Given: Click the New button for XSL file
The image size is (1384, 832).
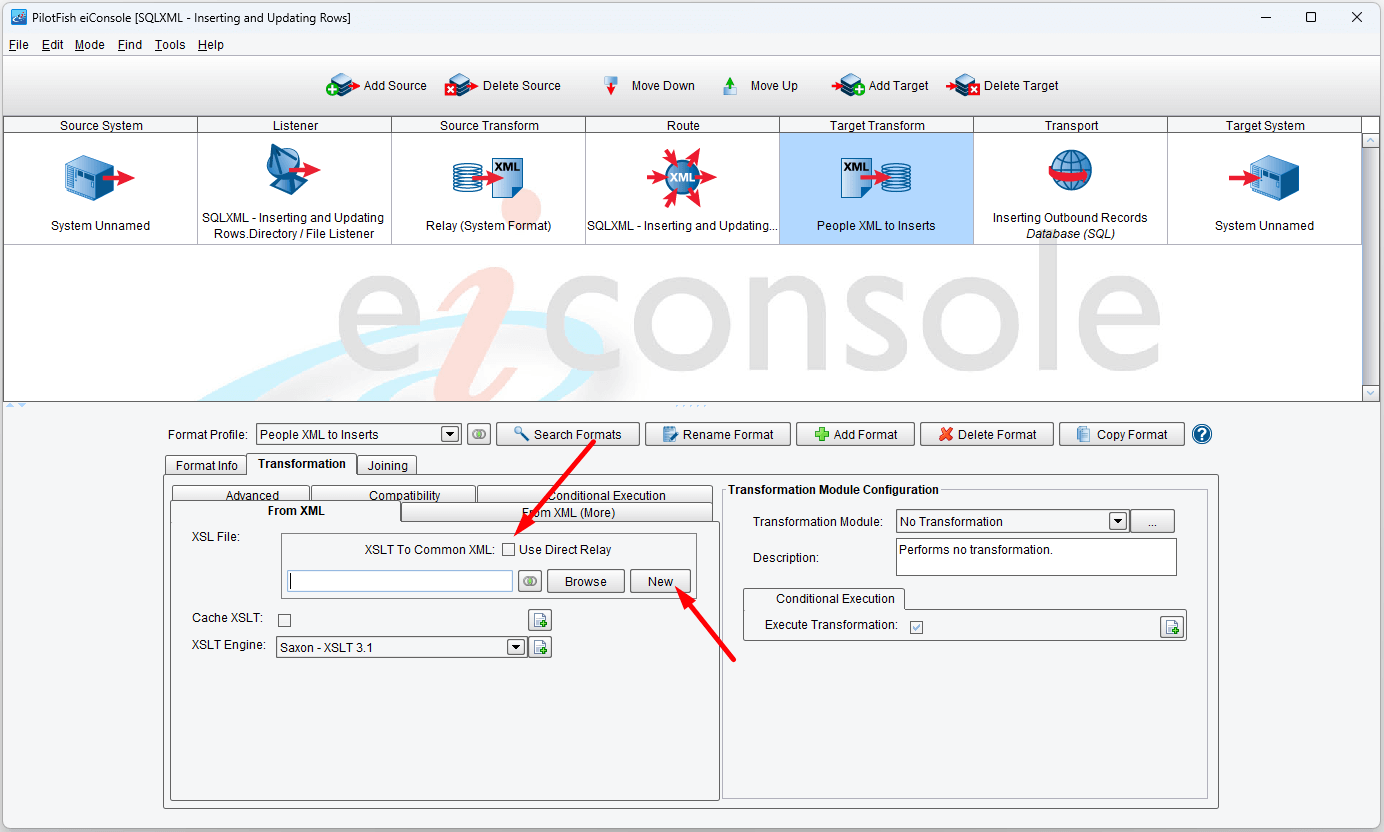Looking at the screenshot, I should [x=660, y=581].
